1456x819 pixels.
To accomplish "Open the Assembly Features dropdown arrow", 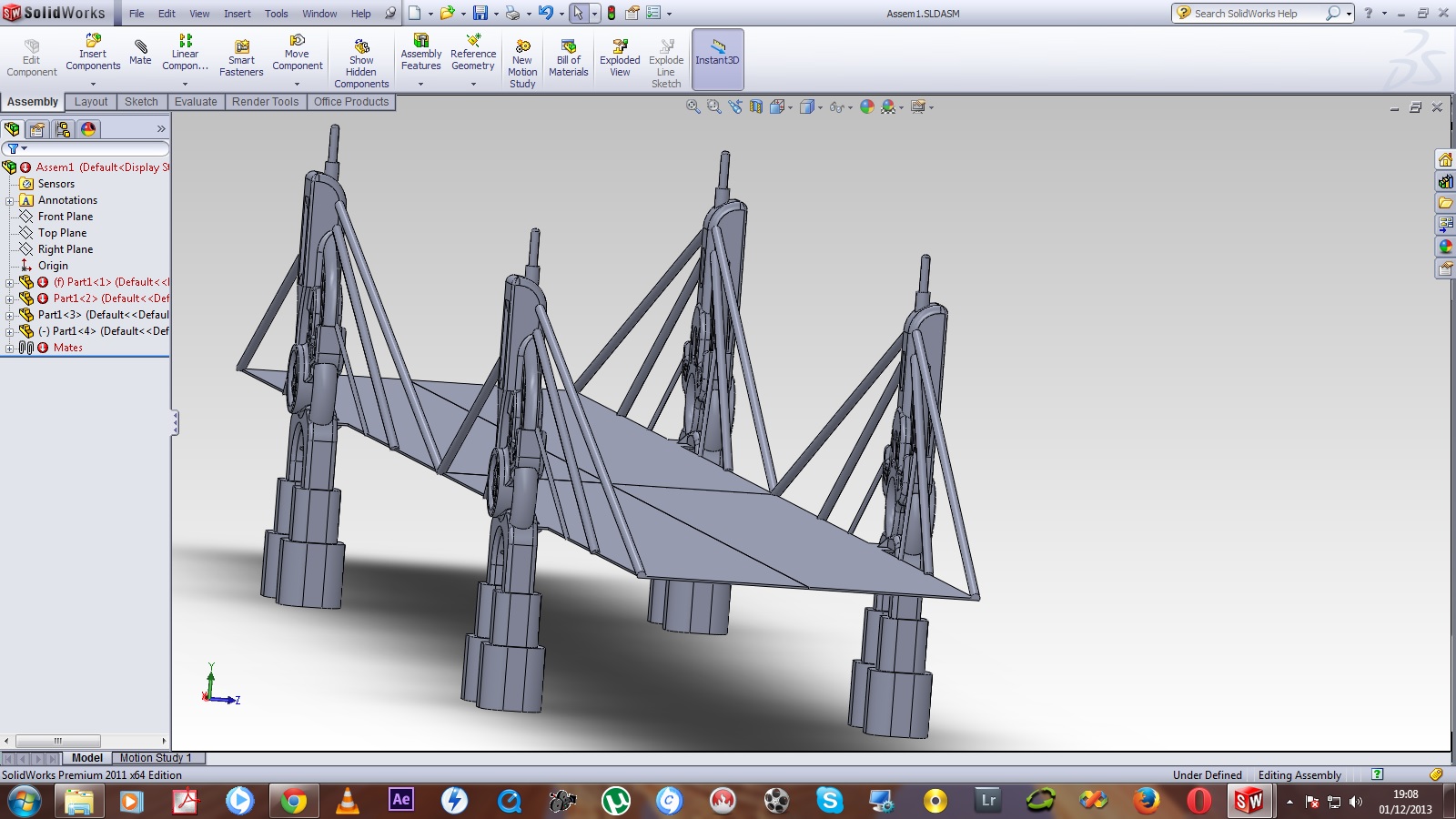I will tap(420, 85).
